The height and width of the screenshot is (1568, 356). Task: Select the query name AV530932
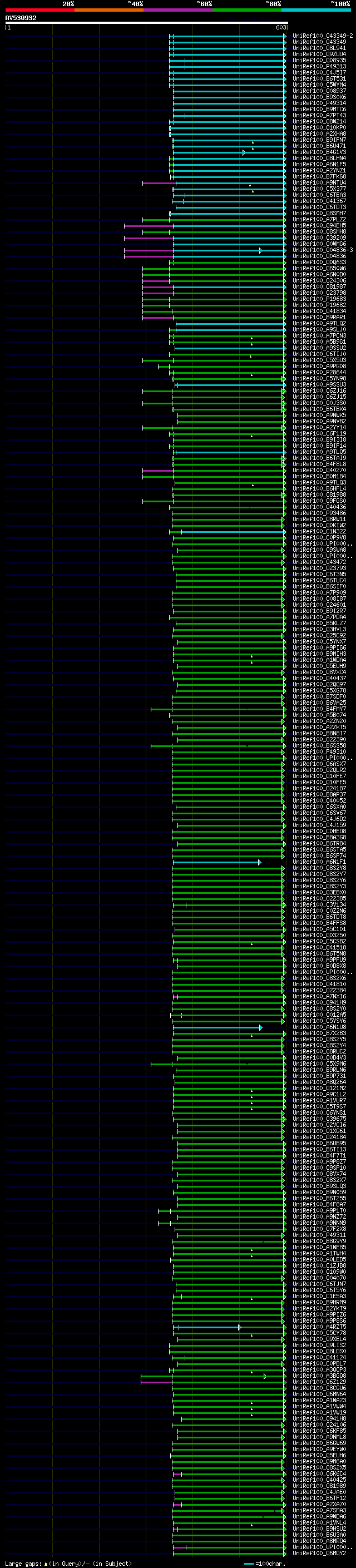21,18
